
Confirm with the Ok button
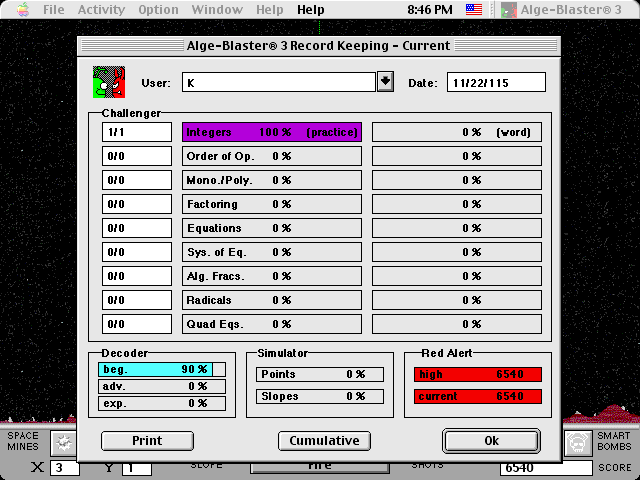click(x=491, y=441)
